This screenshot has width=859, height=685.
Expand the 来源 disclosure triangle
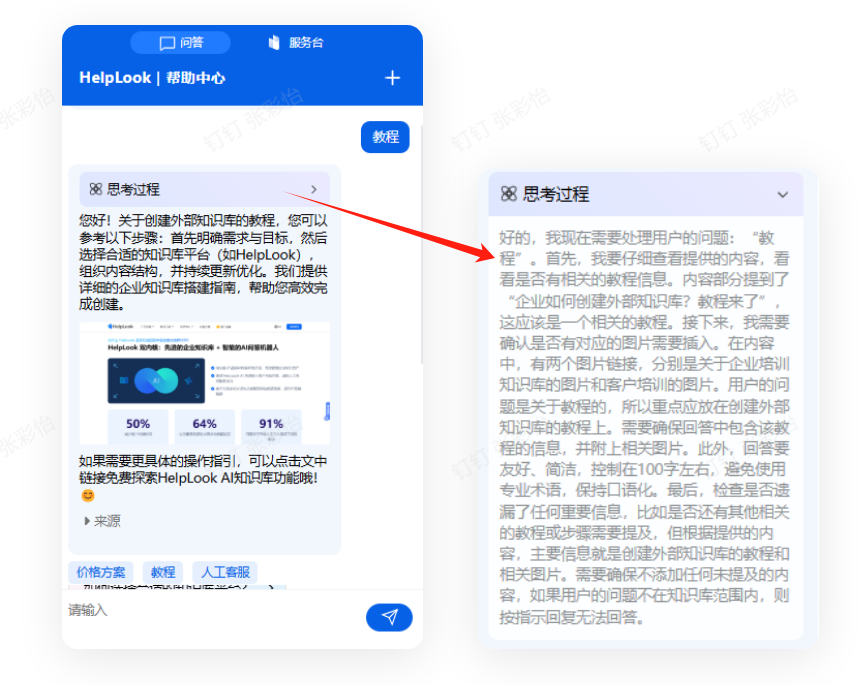(87, 521)
